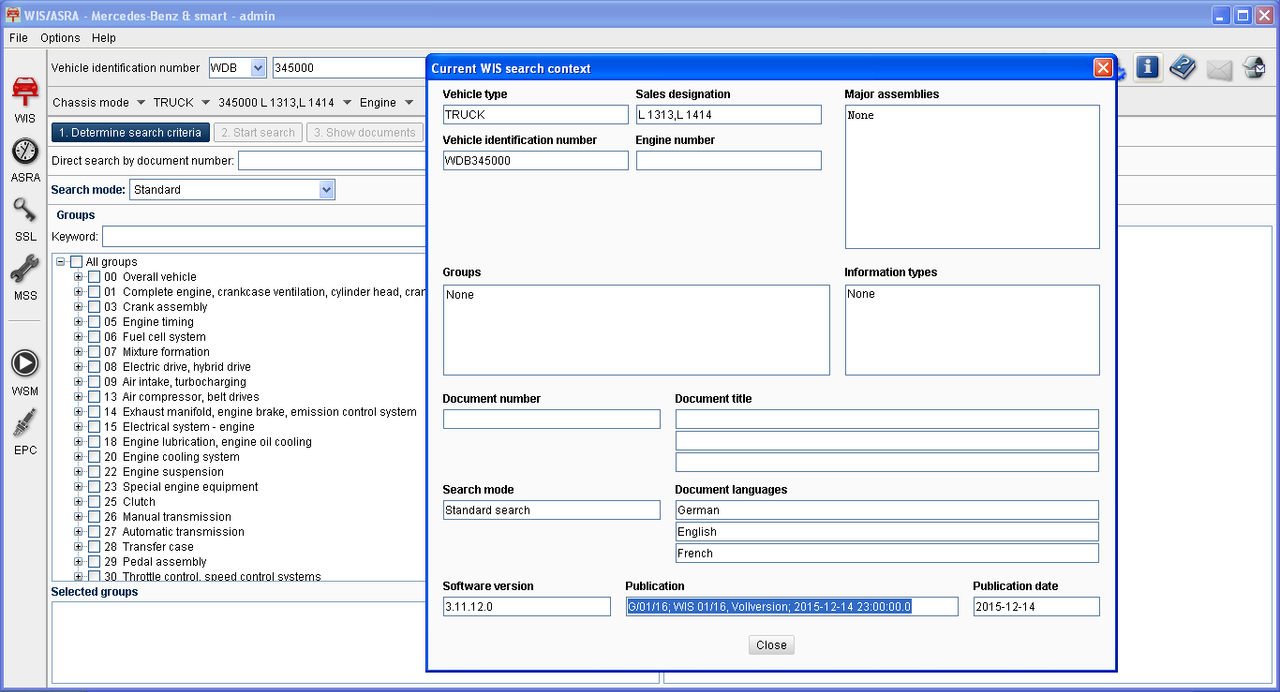Open the SSL module in the sidebar
The width and height of the screenshot is (1280, 692).
pyautogui.click(x=25, y=219)
